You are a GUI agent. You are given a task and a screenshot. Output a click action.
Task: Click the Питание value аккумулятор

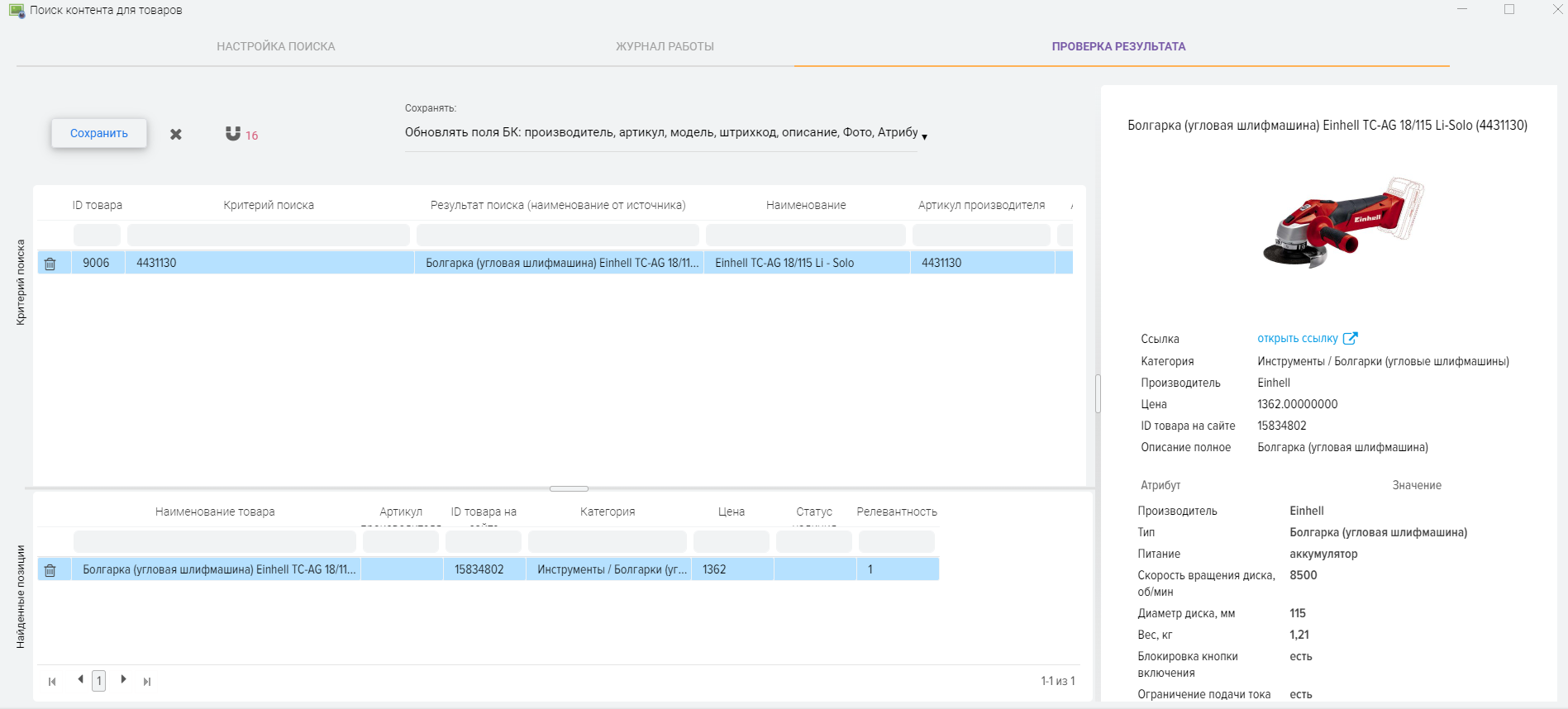click(x=1323, y=554)
